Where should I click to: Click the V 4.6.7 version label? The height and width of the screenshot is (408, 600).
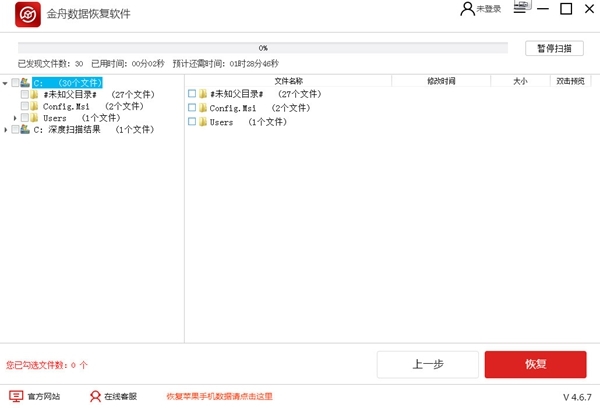[x=577, y=397]
